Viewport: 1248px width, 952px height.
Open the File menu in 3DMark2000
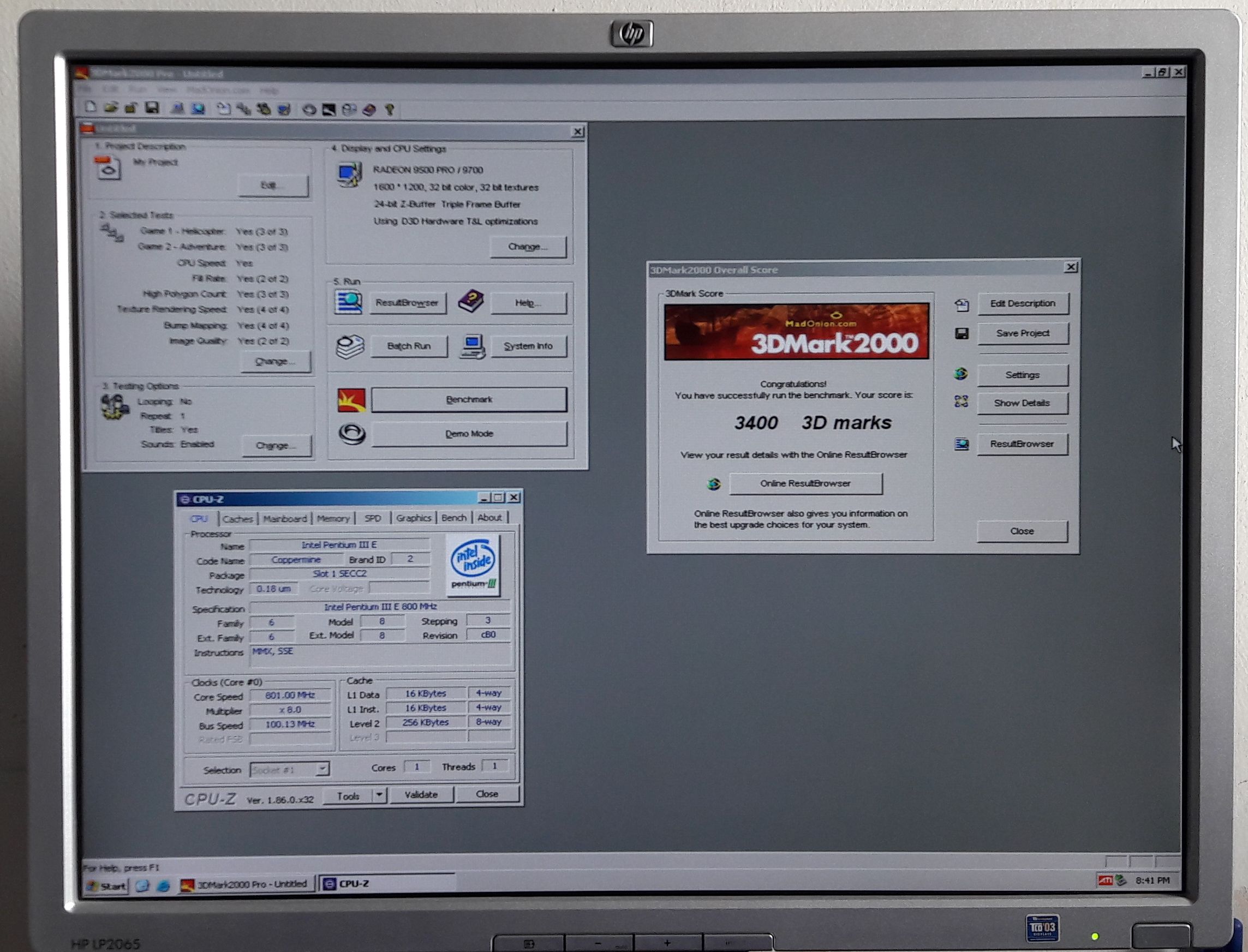[x=85, y=89]
